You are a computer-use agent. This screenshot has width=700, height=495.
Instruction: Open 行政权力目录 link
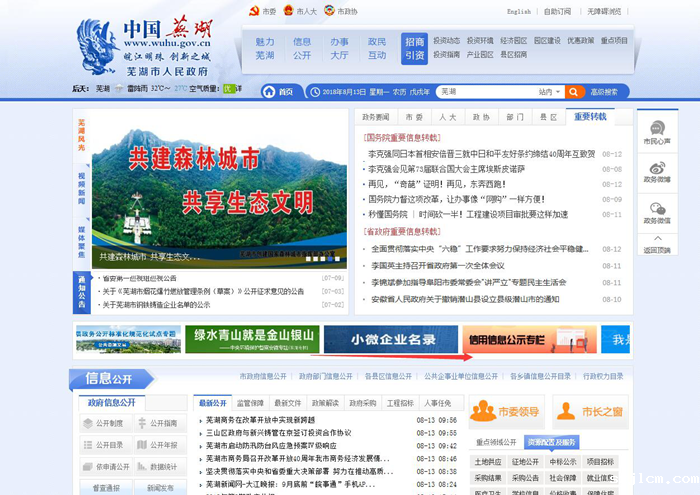pos(603,376)
